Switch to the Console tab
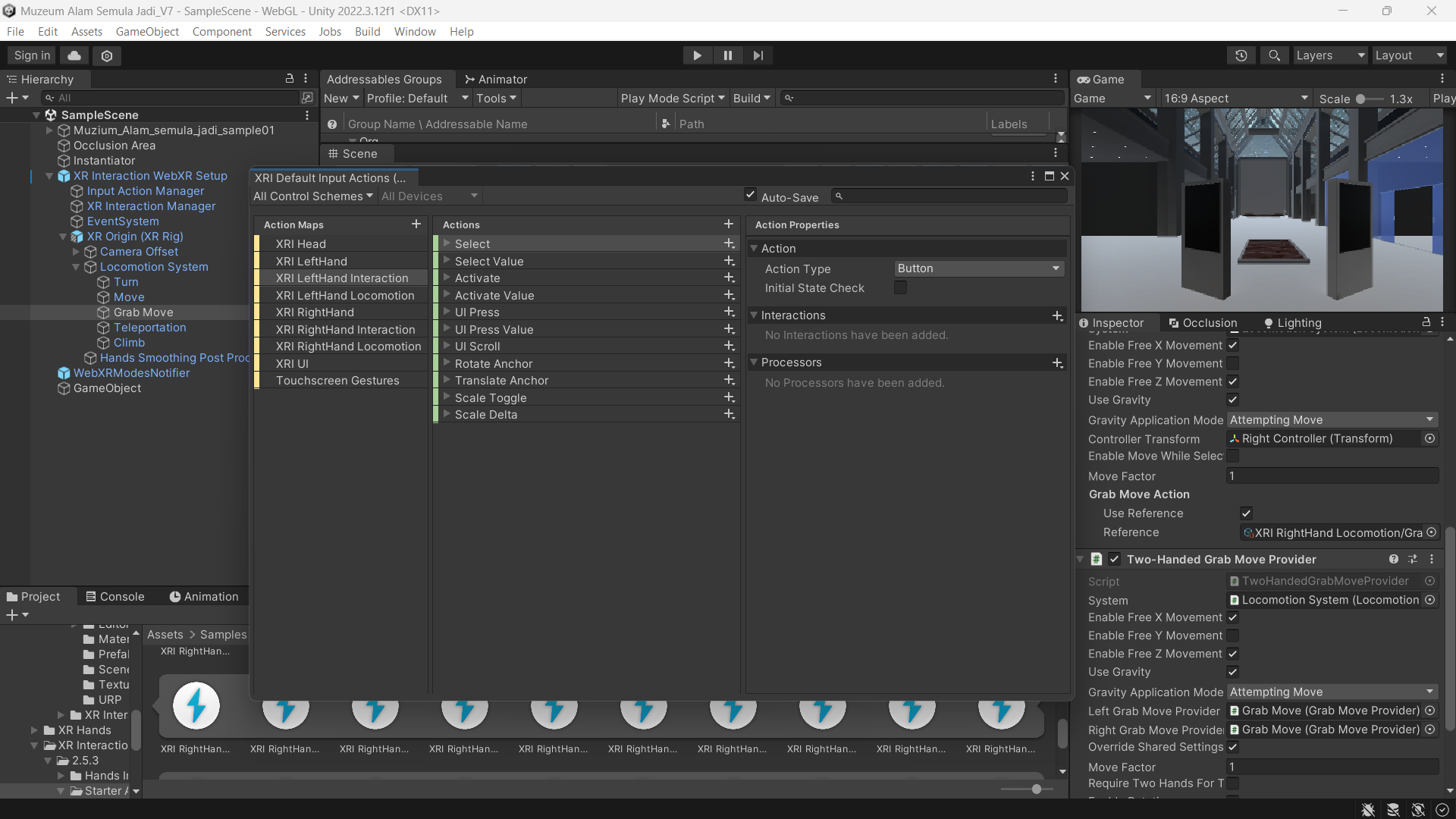 [115, 597]
